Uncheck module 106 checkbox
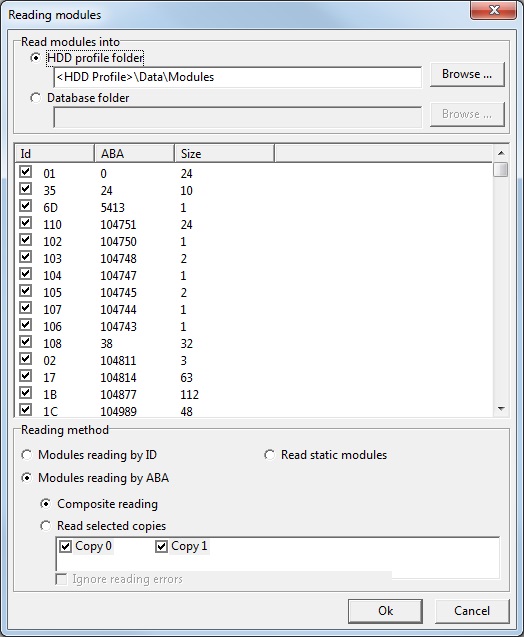The width and height of the screenshot is (524, 637). pos(26,325)
